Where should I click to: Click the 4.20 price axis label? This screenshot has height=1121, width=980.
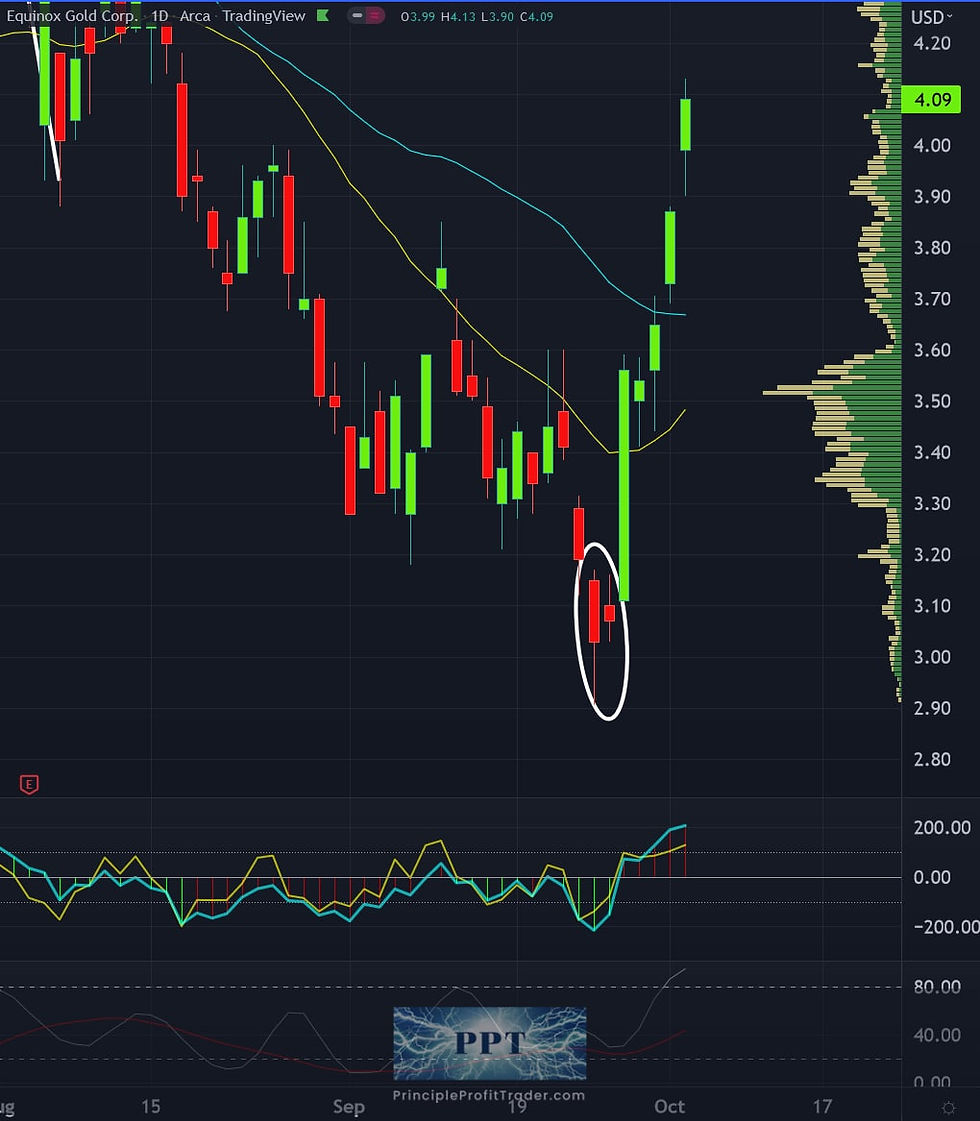point(932,43)
